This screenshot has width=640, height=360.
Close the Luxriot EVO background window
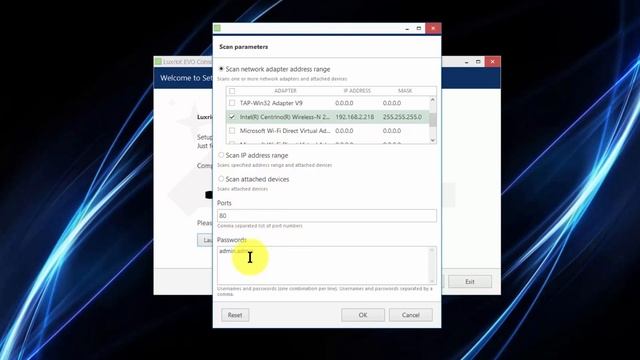click(x=492, y=62)
